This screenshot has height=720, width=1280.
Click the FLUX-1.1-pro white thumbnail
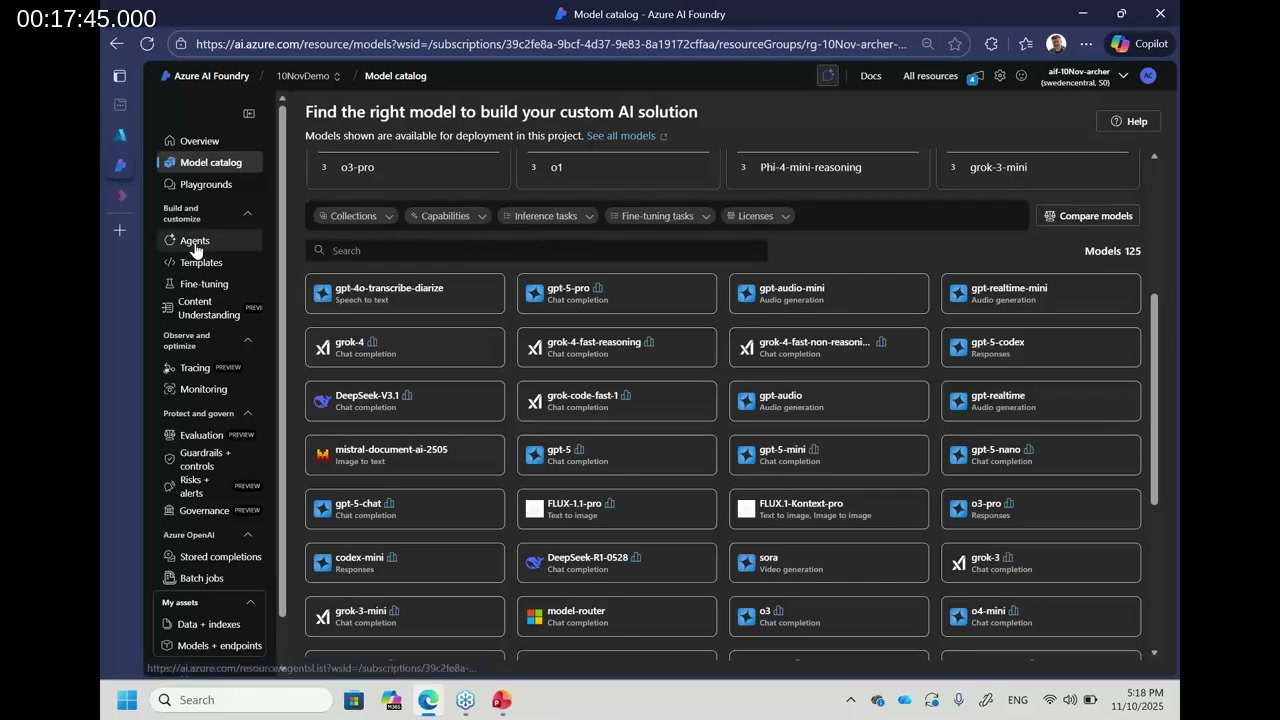534,509
